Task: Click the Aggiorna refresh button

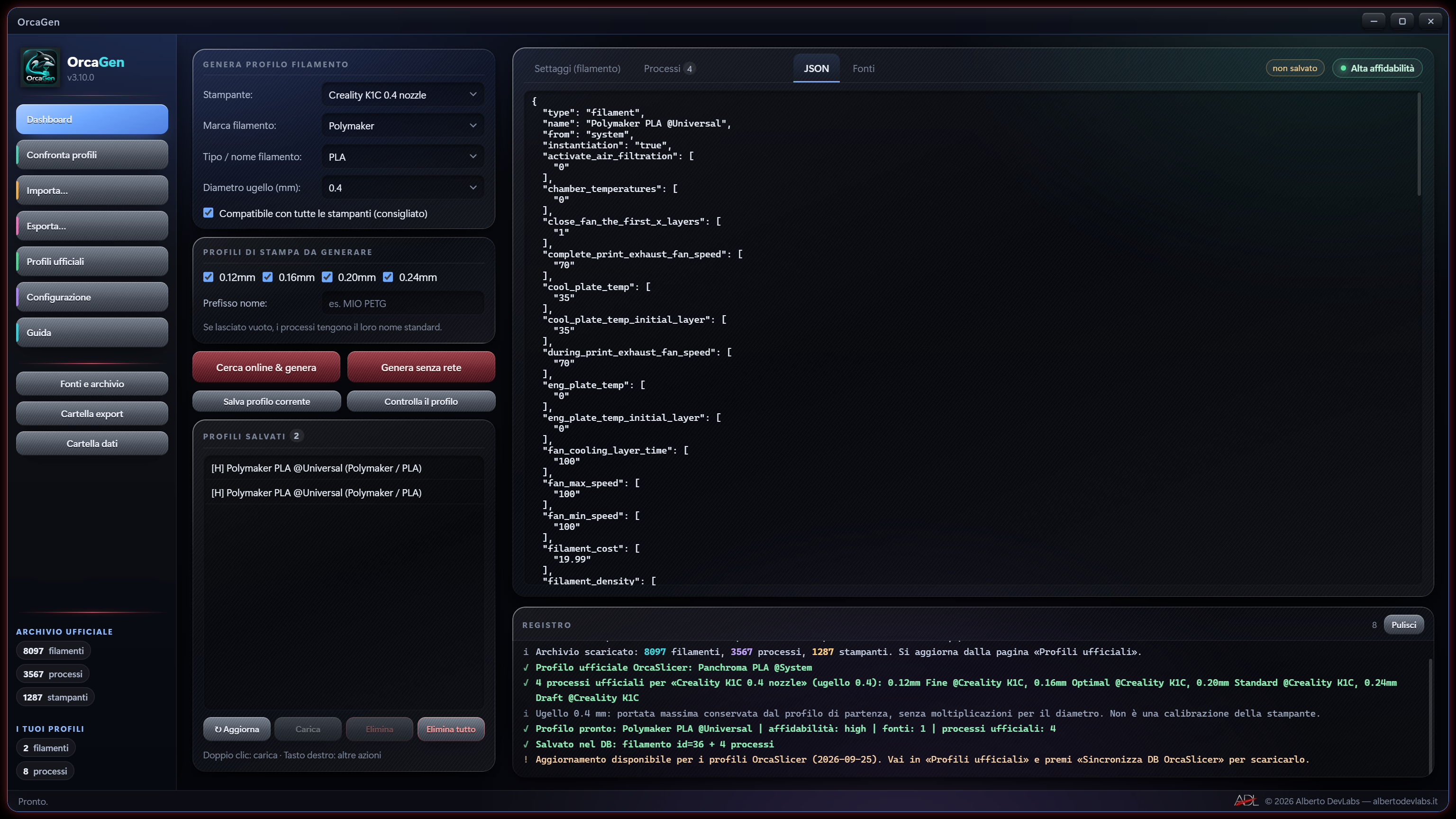Action: [237, 729]
